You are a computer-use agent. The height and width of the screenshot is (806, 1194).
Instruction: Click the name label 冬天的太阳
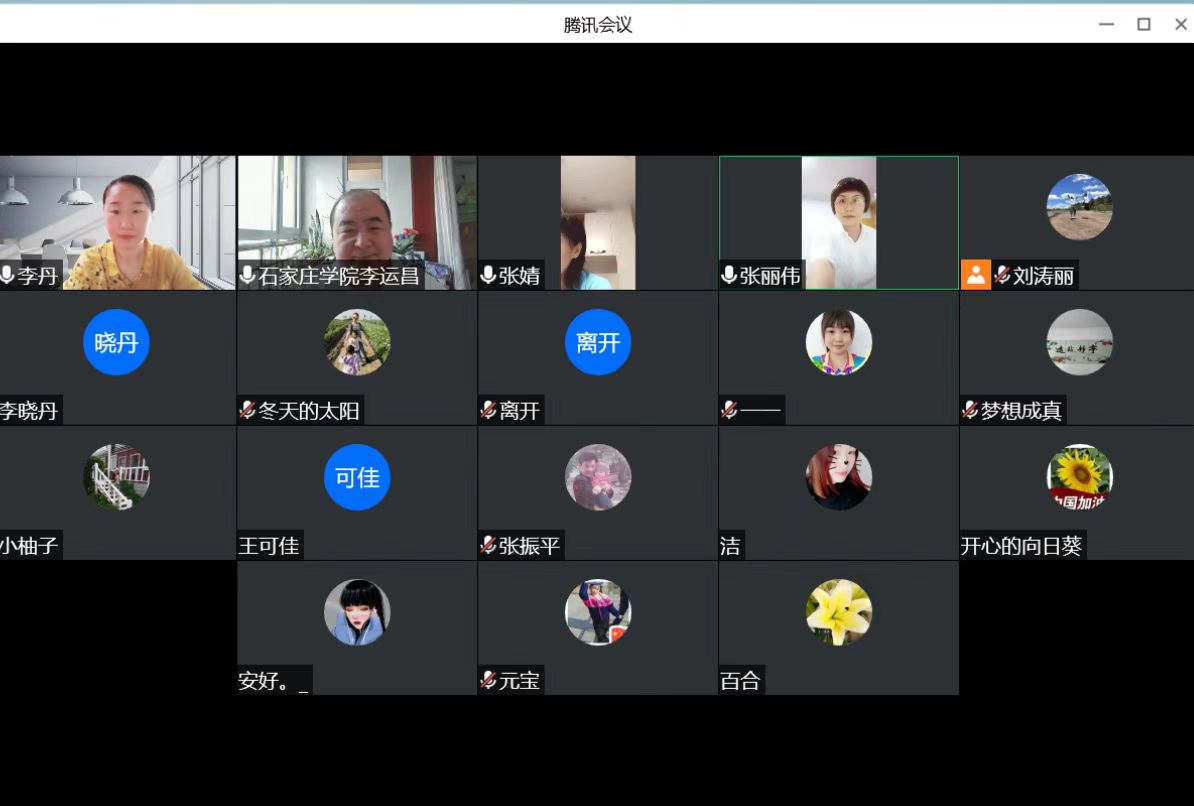[x=308, y=411]
